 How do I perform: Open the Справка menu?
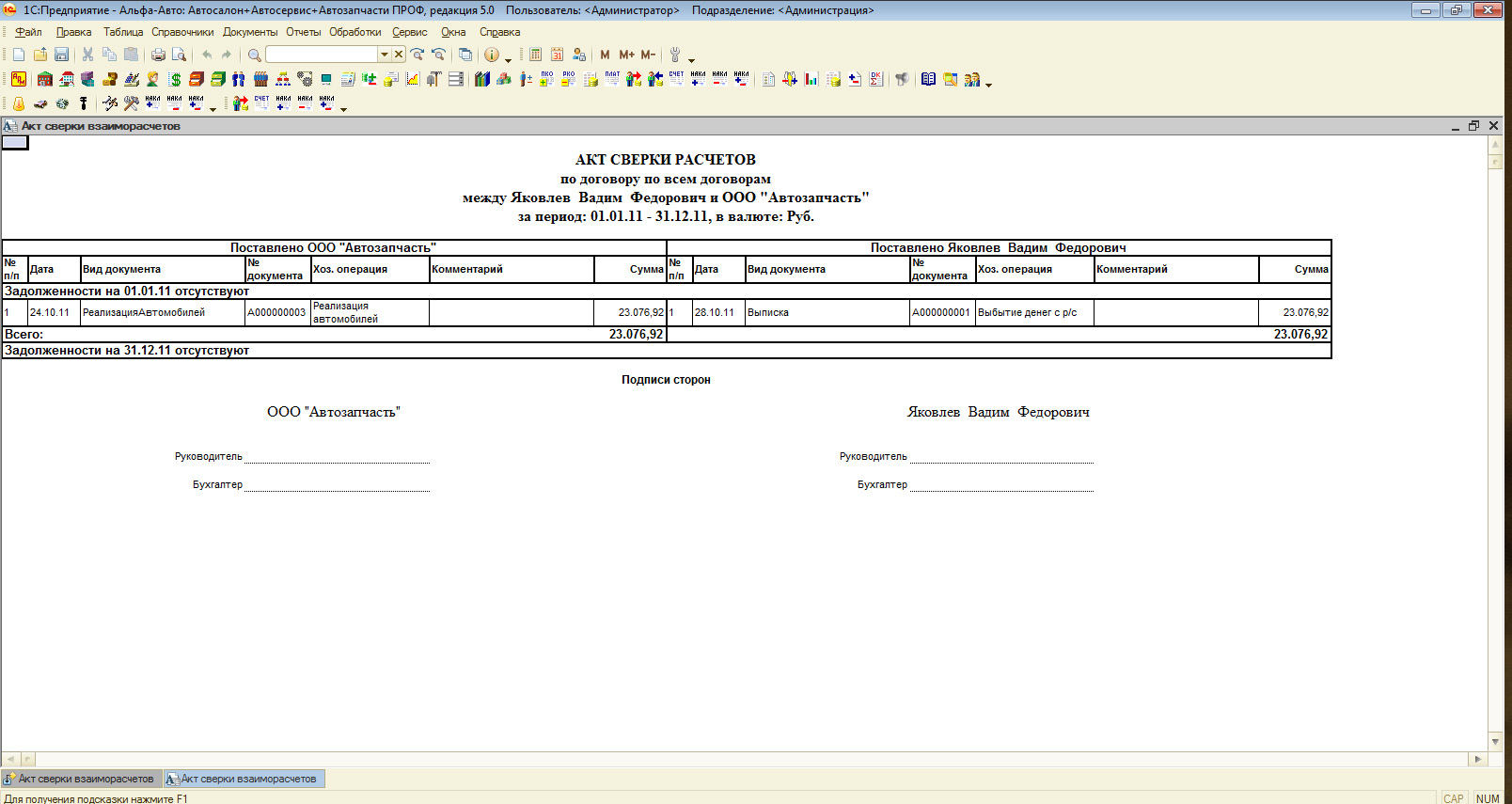499,32
